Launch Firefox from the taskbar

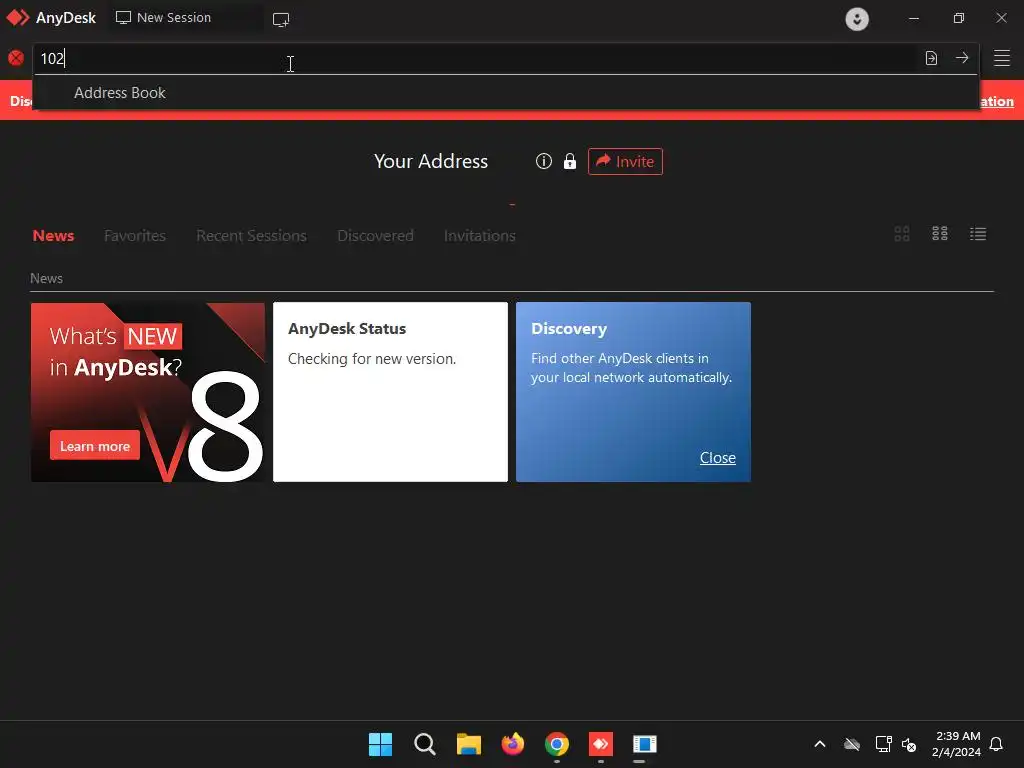pos(513,744)
